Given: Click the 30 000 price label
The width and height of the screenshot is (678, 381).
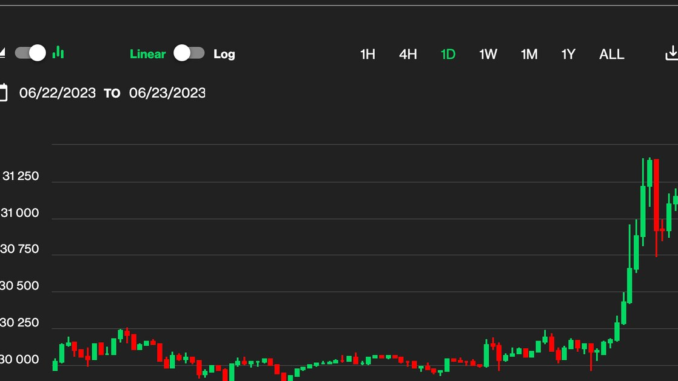Looking at the screenshot, I should 19,359.
